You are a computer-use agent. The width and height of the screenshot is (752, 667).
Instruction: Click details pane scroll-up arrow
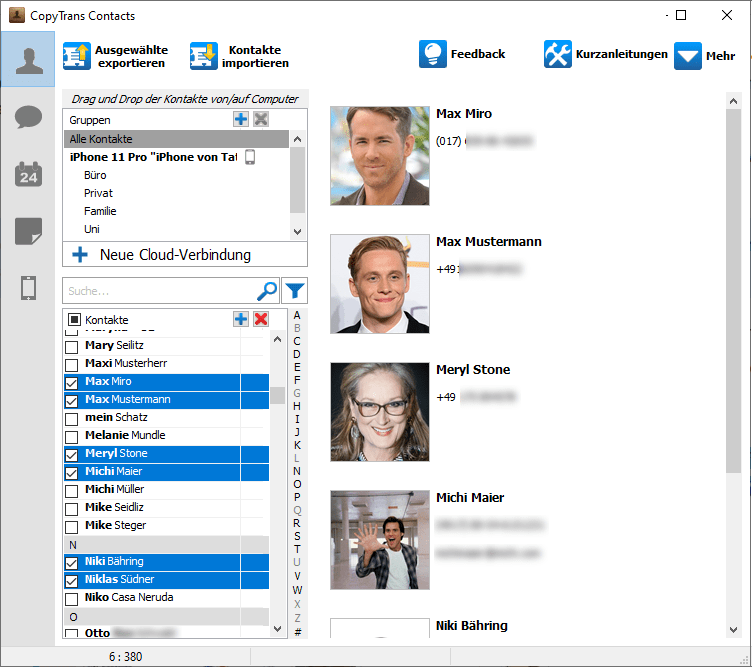click(733, 101)
